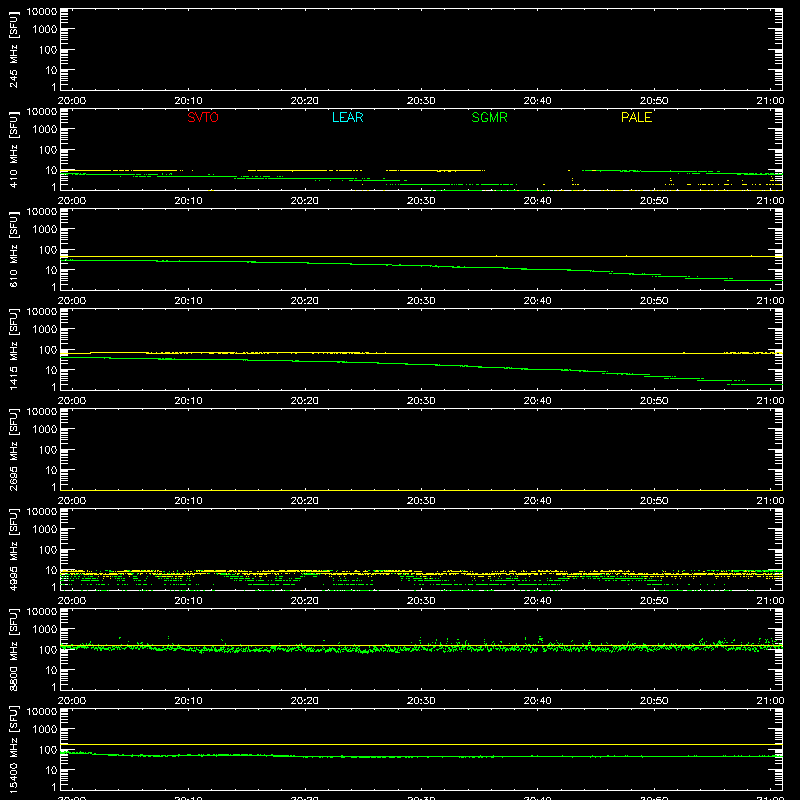
Task: Click the 10000 y-label of 245 MHz panel
Action: (x=42, y=12)
